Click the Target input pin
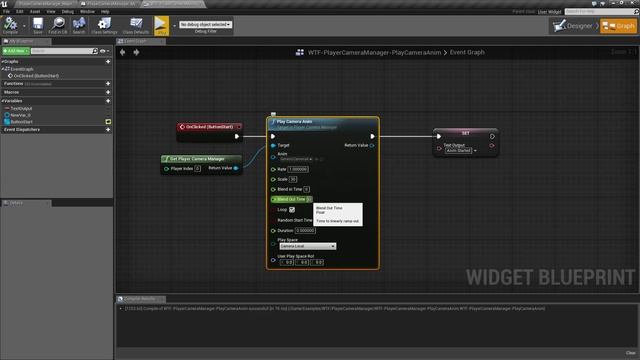 (x=273, y=145)
